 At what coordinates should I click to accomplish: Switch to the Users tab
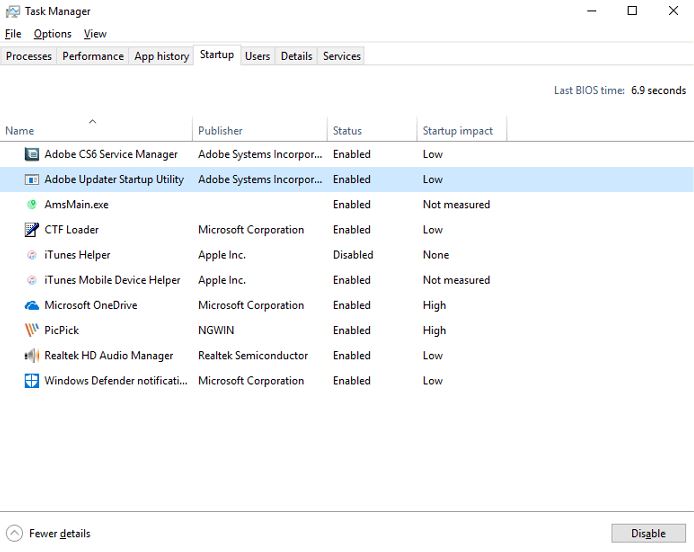(x=258, y=56)
